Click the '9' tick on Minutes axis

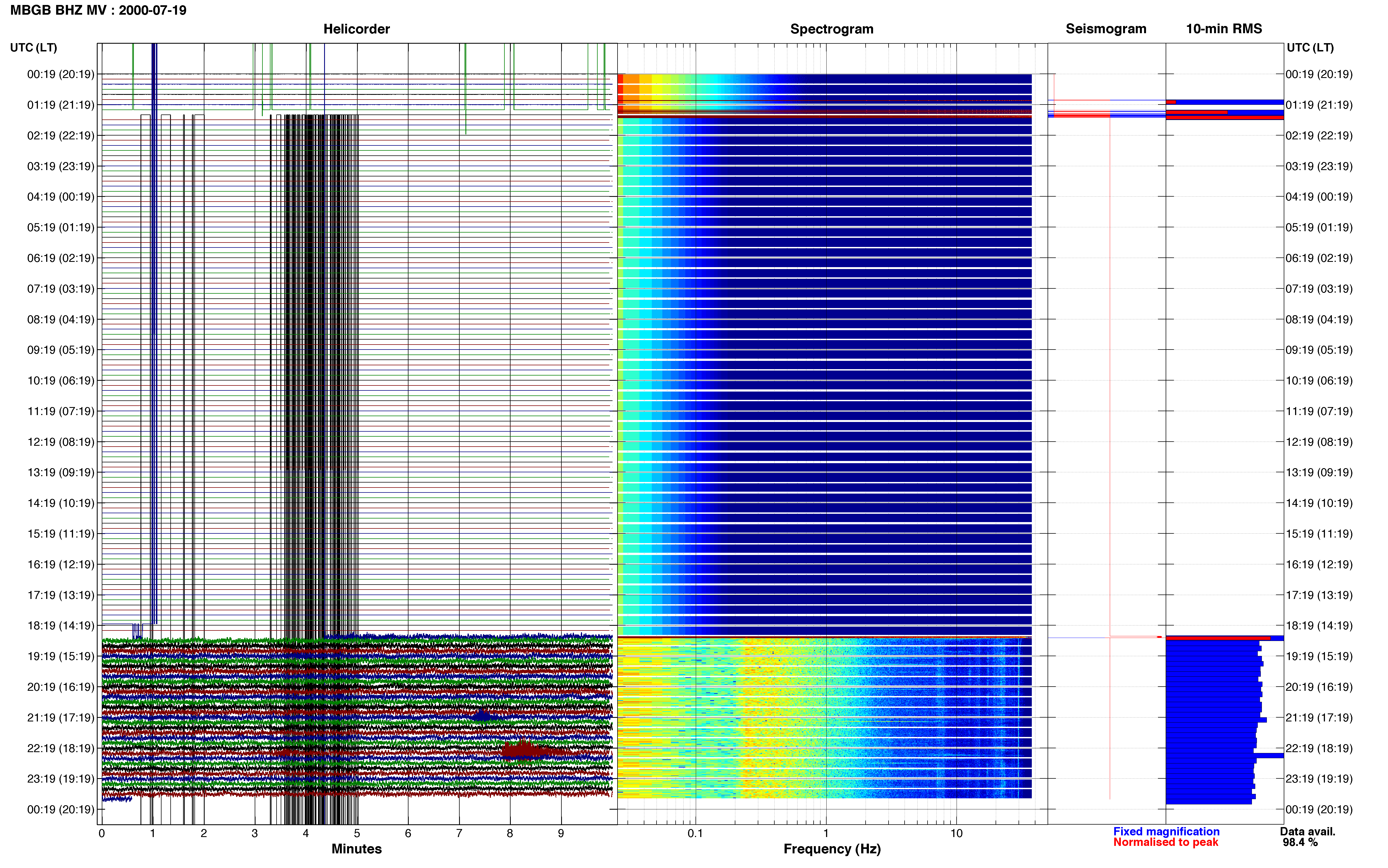pyautogui.click(x=561, y=833)
